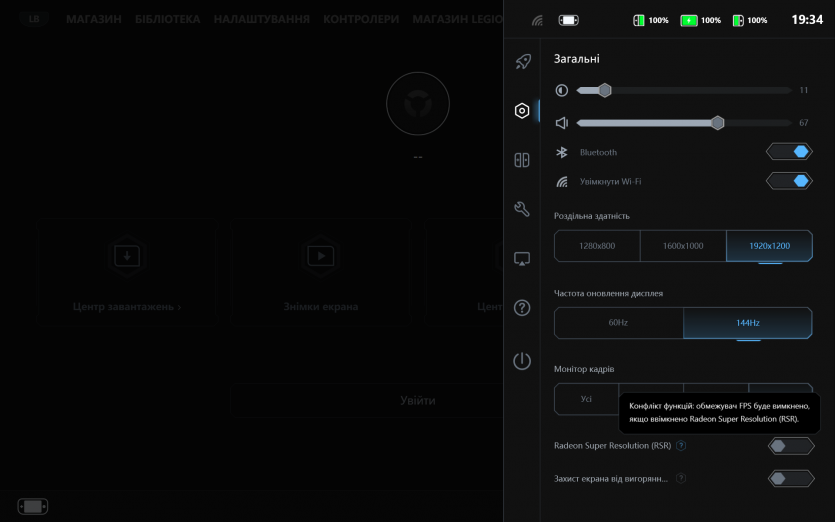Enable the Radeon Super Resolution toggle
Screen dimensions: 835x522
pos(790,446)
